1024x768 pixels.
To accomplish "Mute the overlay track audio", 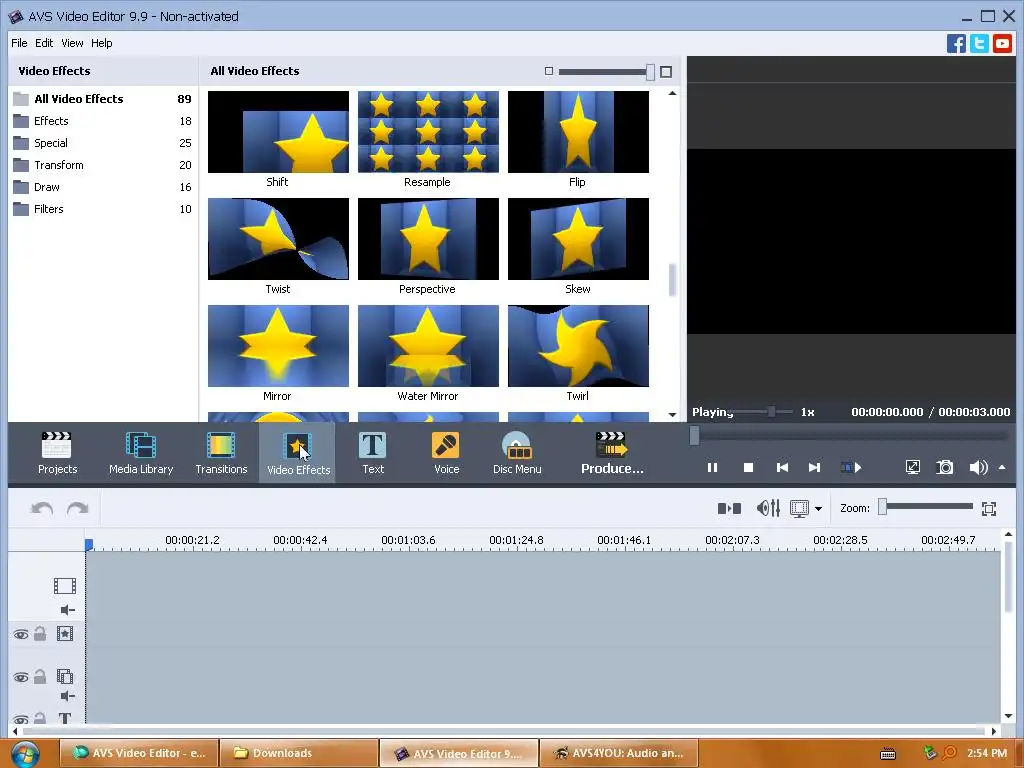I will pyautogui.click(x=67, y=696).
